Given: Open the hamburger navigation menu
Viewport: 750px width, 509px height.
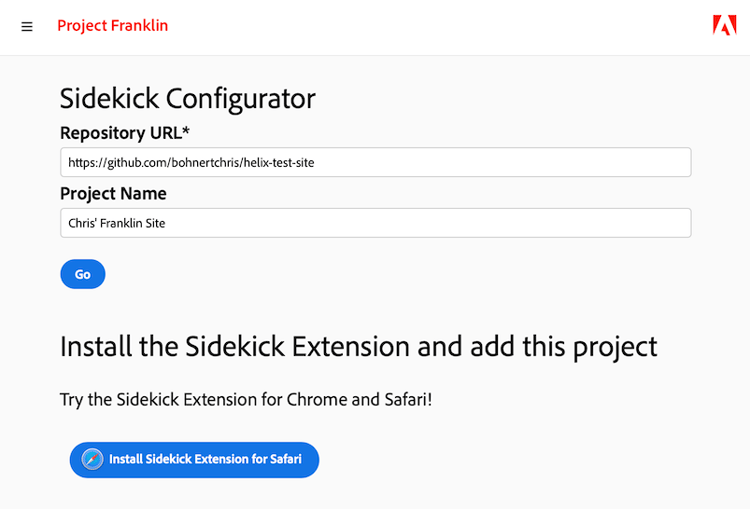Looking at the screenshot, I should [x=27, y=27].
